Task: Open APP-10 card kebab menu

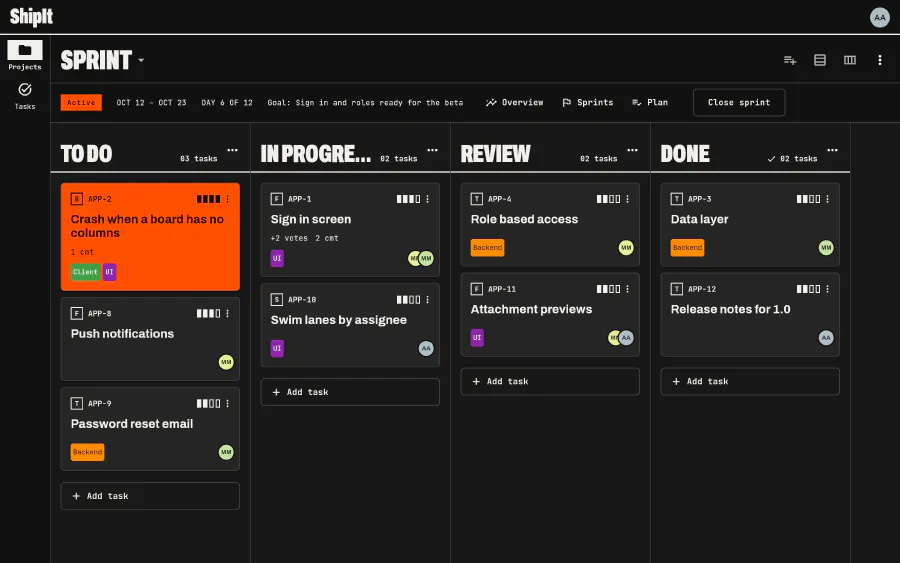Action: pos(428,300)
